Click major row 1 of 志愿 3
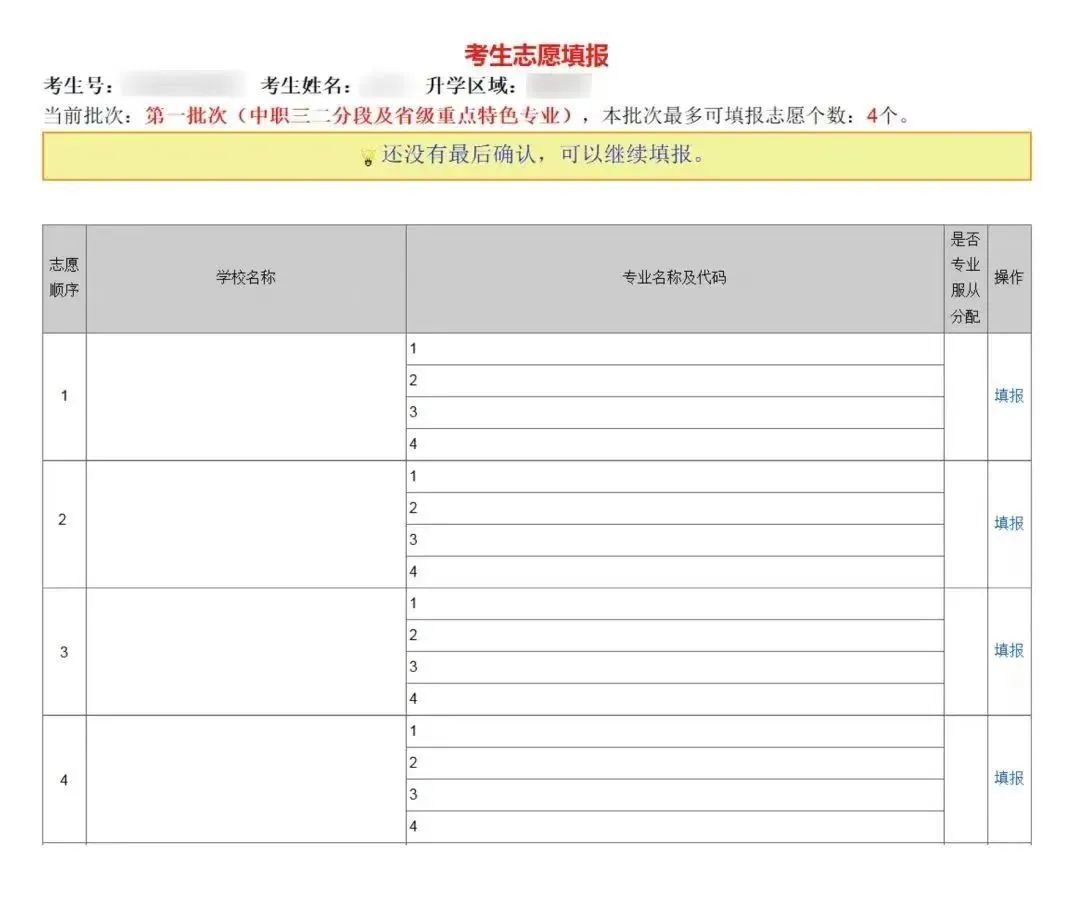1080x903 pixels. pyautogui.click(x=675, y=604)
